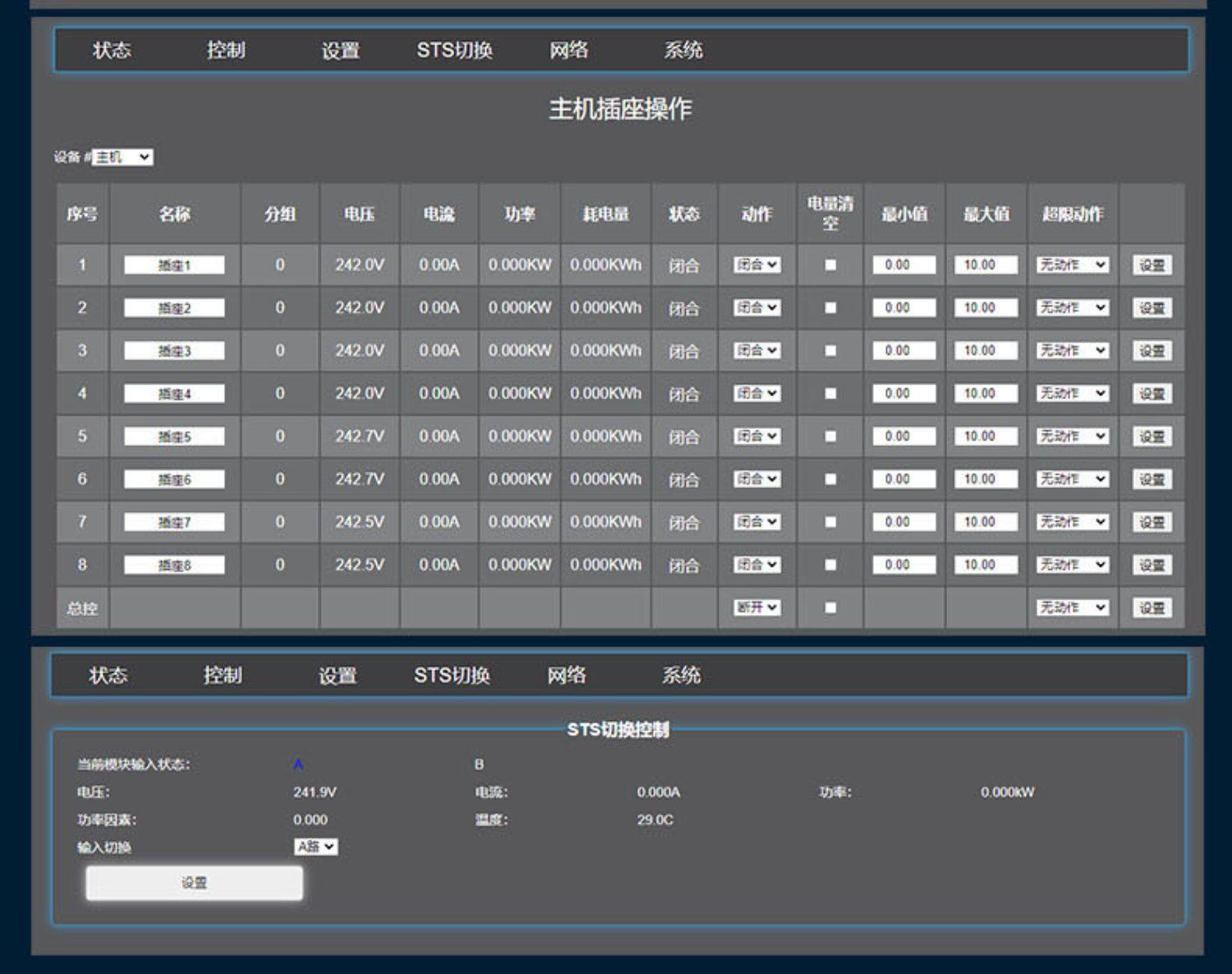Select 网络 in the menu above the socket table

pos(568,50)
